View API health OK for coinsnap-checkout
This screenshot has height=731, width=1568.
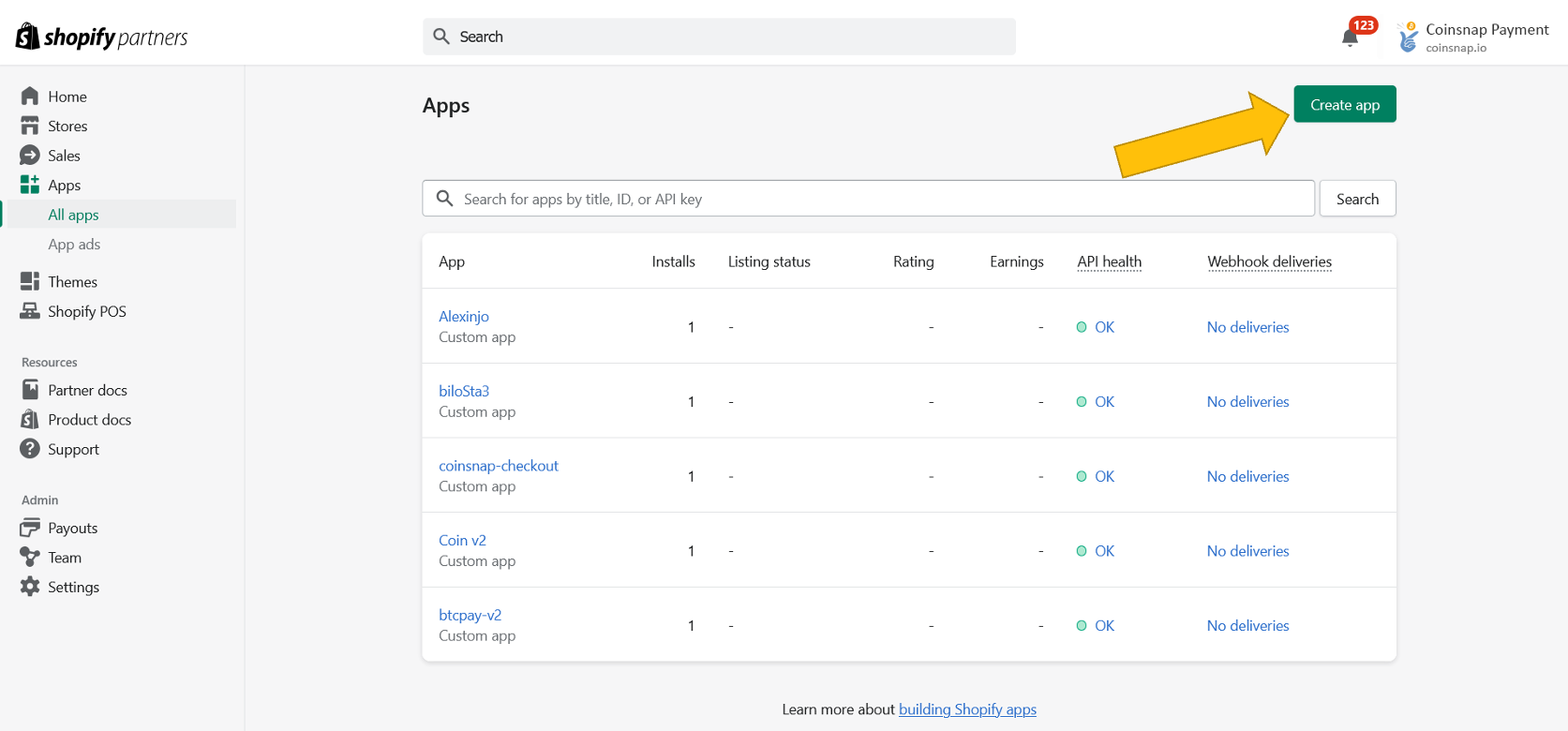[1104, 476]
